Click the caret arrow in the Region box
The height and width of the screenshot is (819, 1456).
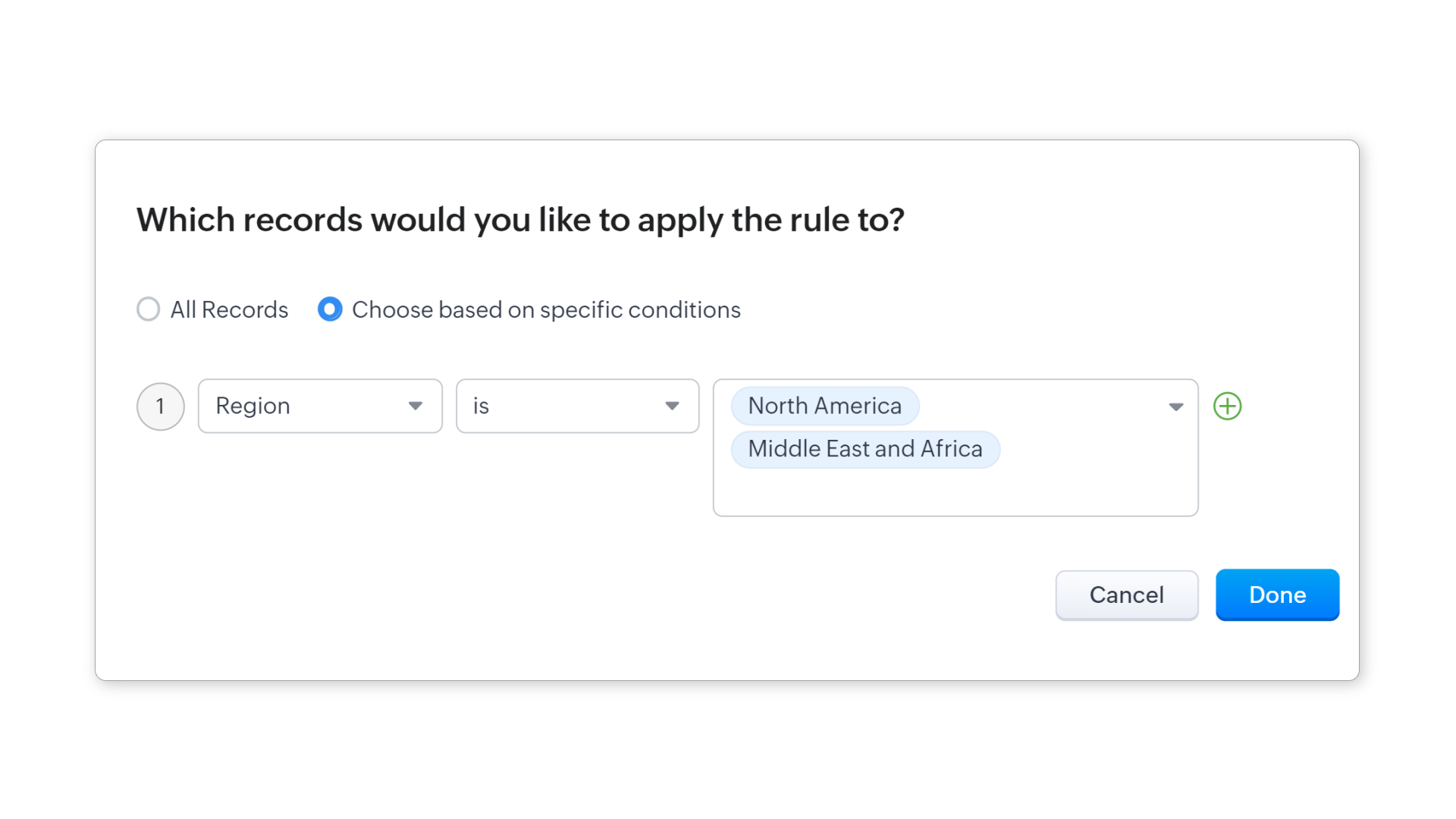(415, 406)
